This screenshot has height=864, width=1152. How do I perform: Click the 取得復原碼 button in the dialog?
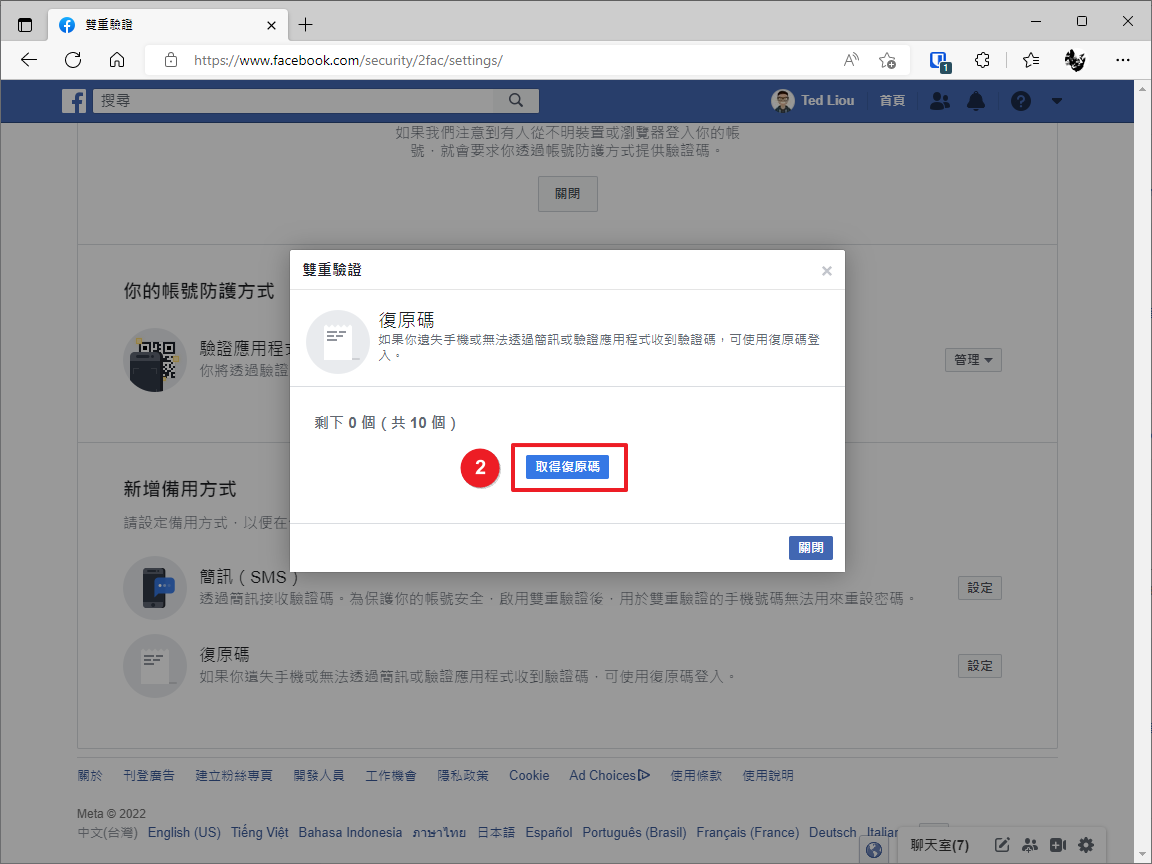pyautogui.click(x=567, y=467)
